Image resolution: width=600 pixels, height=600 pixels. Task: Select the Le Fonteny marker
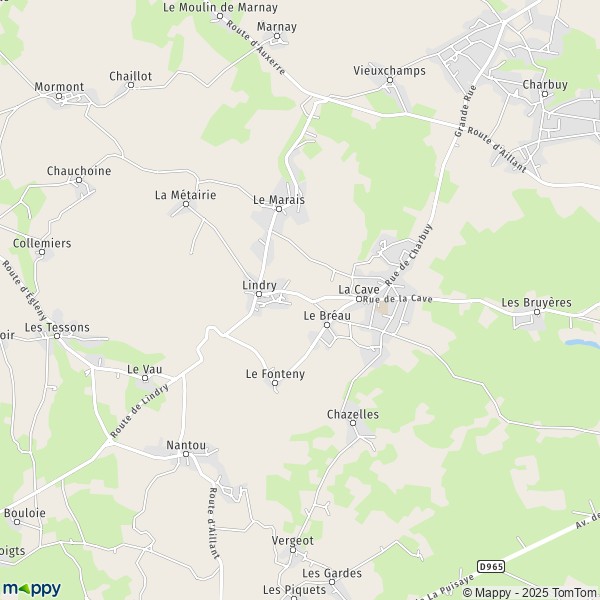[275, 383]
